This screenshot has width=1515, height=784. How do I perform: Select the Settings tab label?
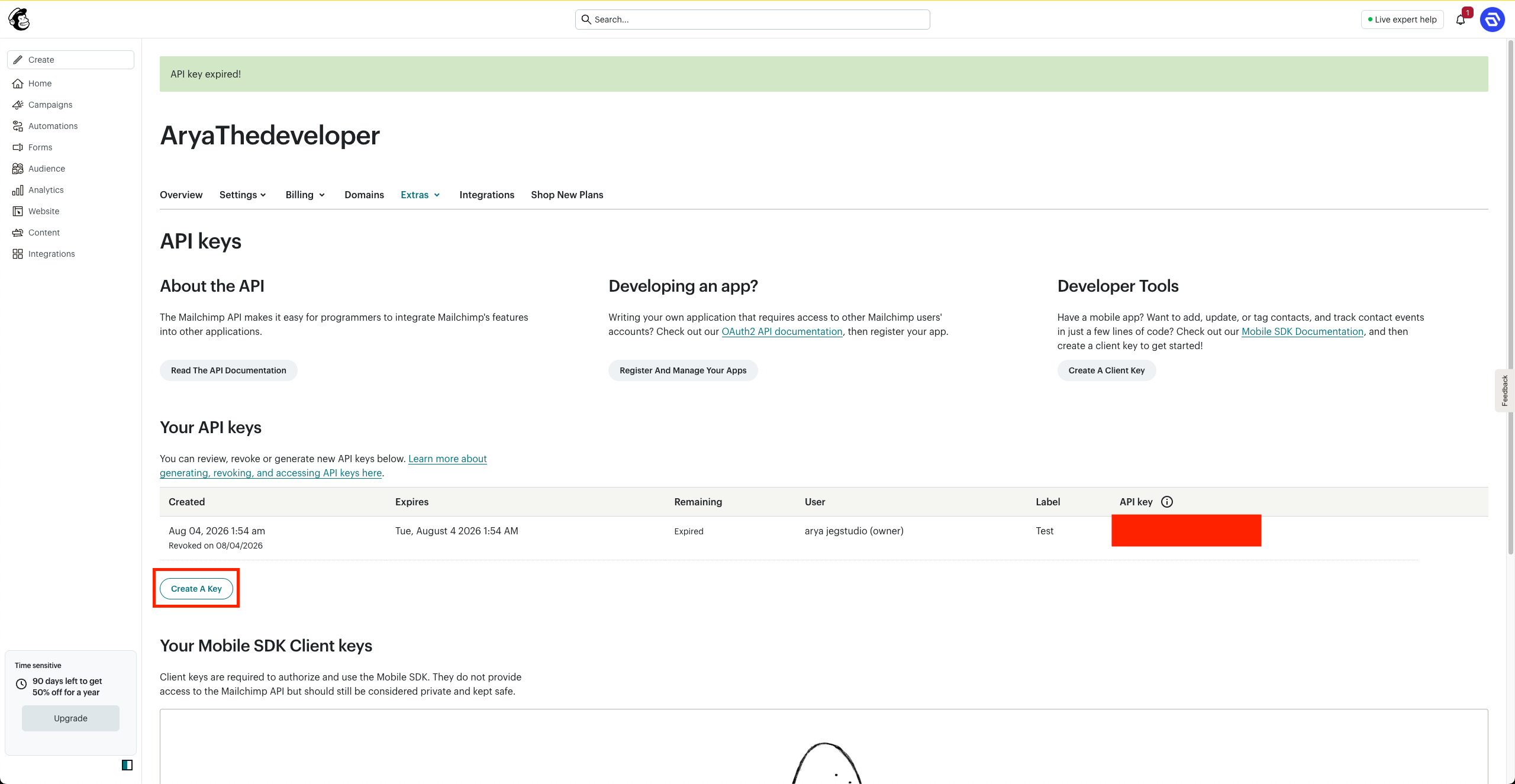pos(238,195)
